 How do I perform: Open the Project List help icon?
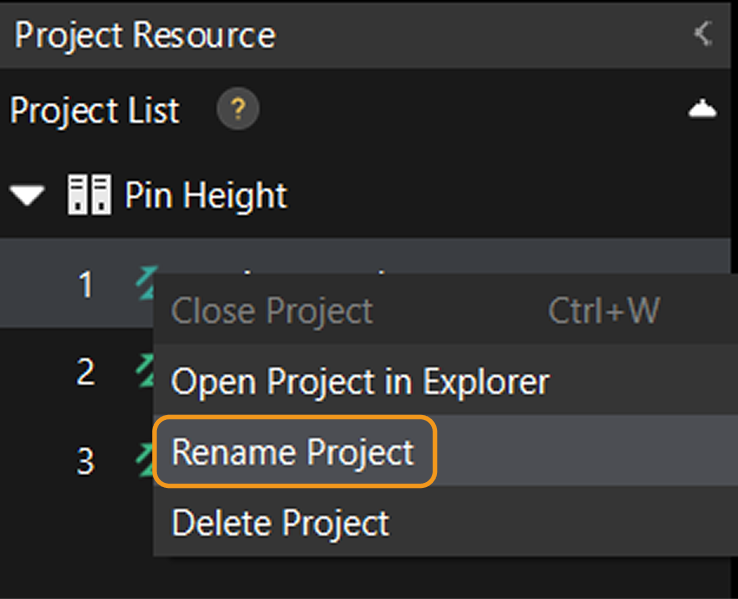tap(238, 109)
